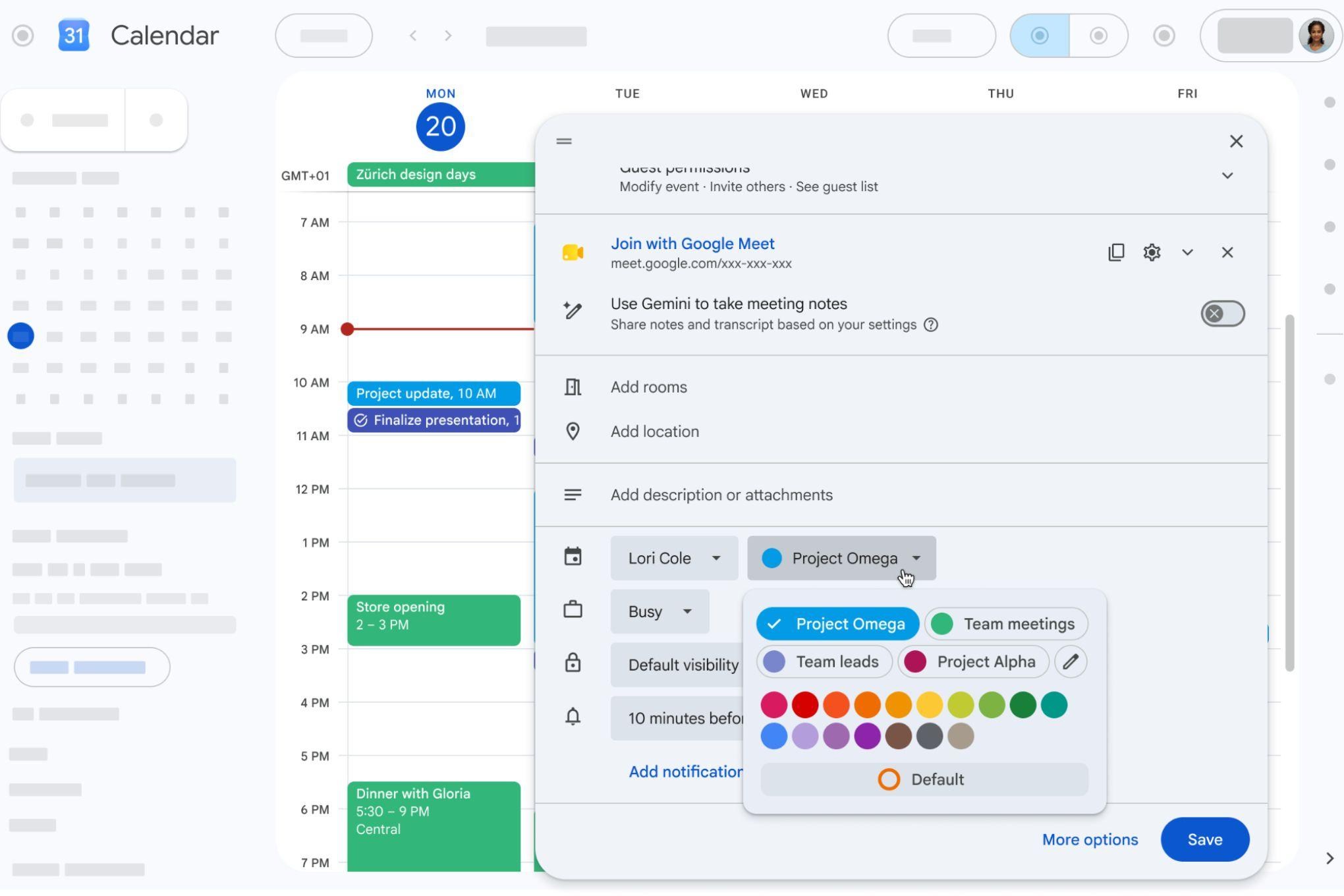Select Team meetings color label
1344x896 pixels.
click(x=1006, y=624)
